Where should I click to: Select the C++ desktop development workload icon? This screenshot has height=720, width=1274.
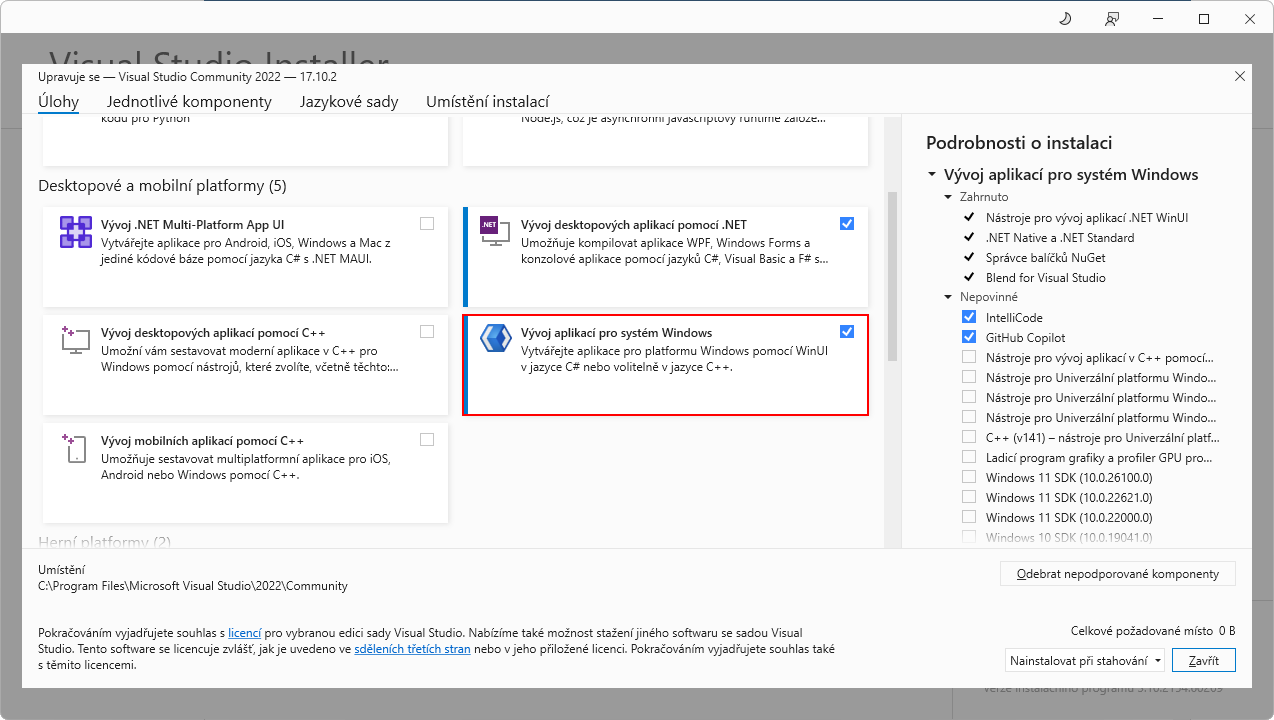point(75,339)
